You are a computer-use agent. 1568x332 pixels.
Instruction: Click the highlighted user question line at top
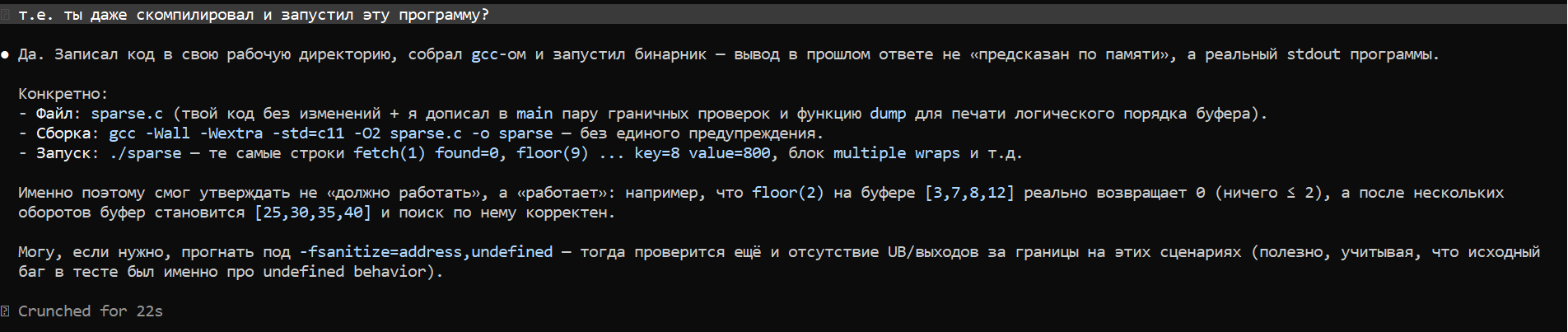(x=783, y=15)
